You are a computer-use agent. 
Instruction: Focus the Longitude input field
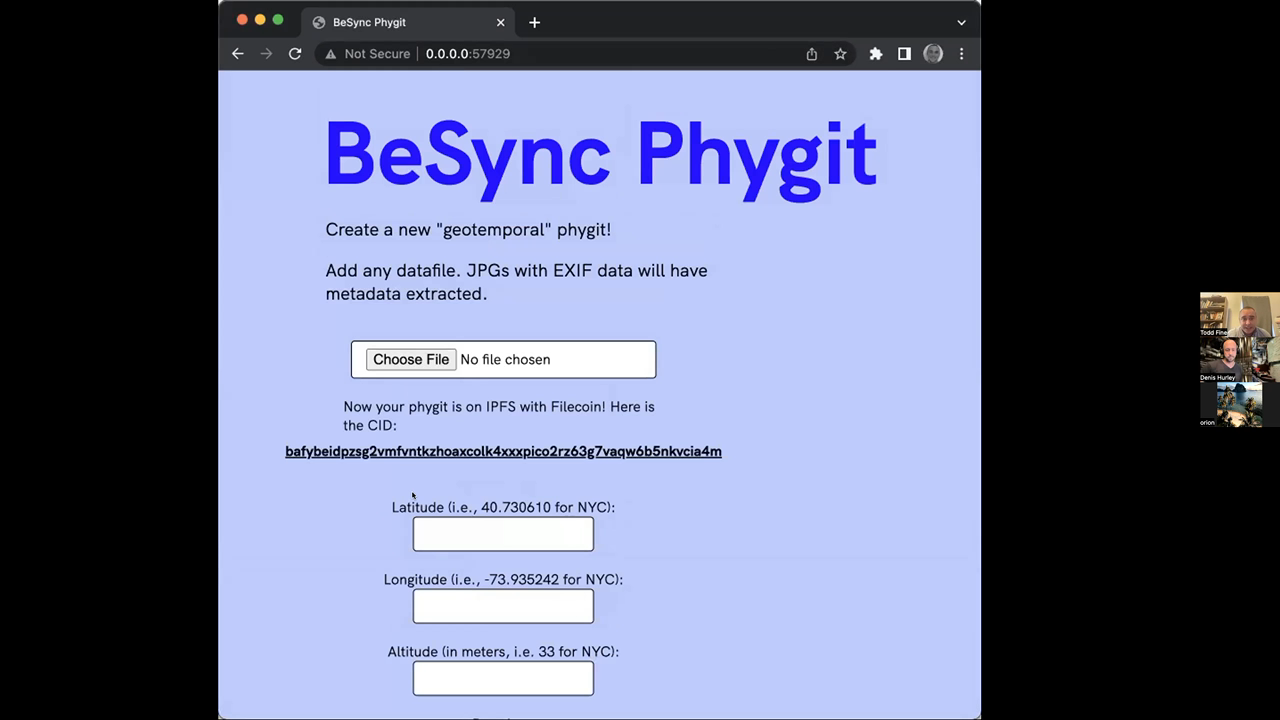coord(503,606)
